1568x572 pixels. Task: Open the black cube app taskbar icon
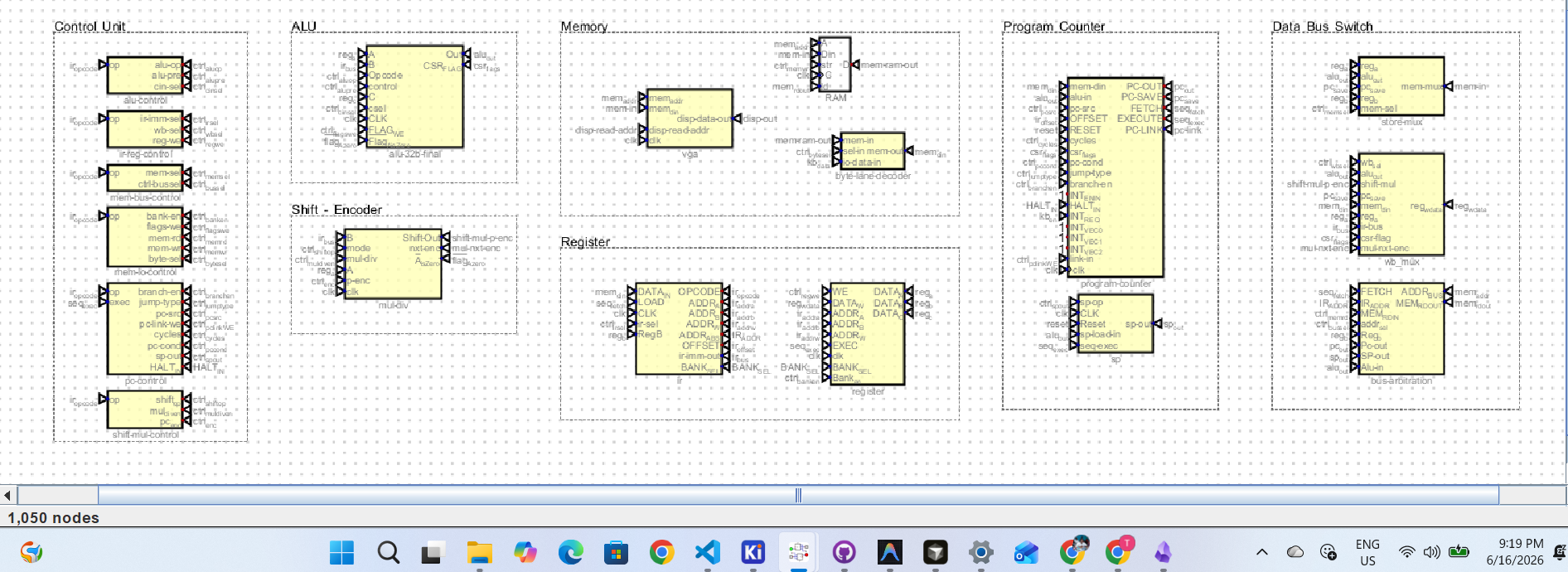(935, 552)
